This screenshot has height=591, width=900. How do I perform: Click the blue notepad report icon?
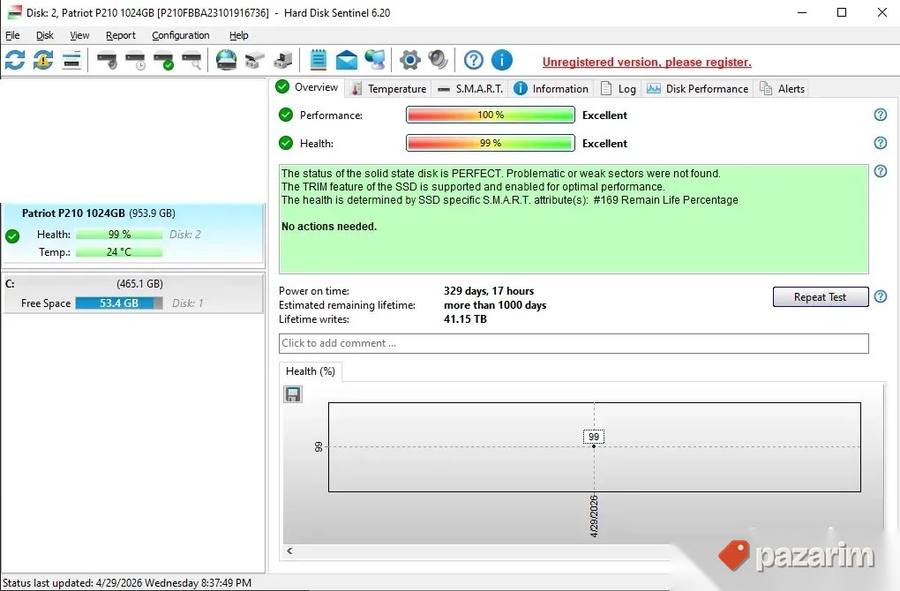coord(318,60)
